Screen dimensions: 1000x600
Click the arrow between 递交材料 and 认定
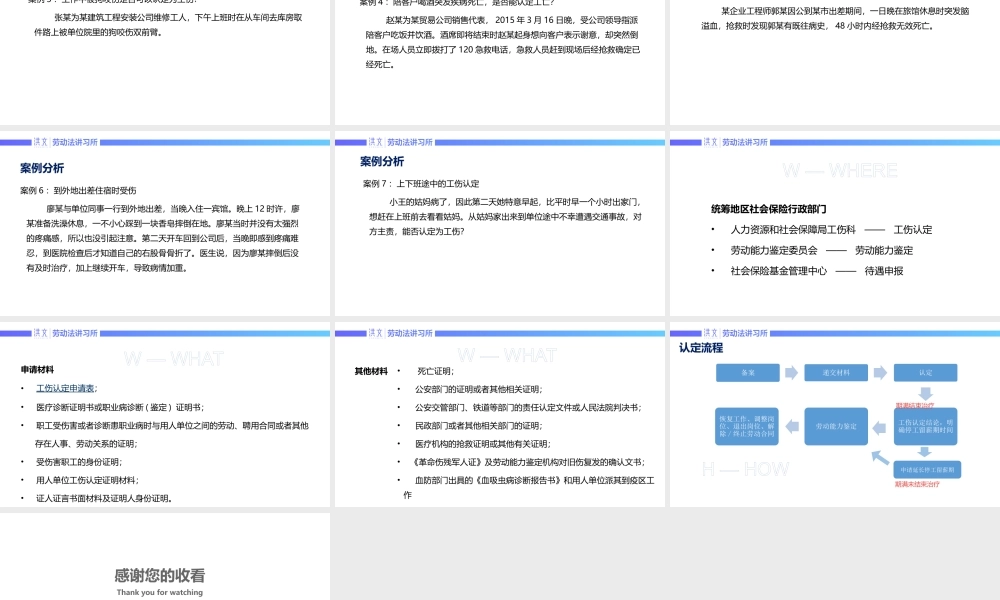[x=878, y=372]
